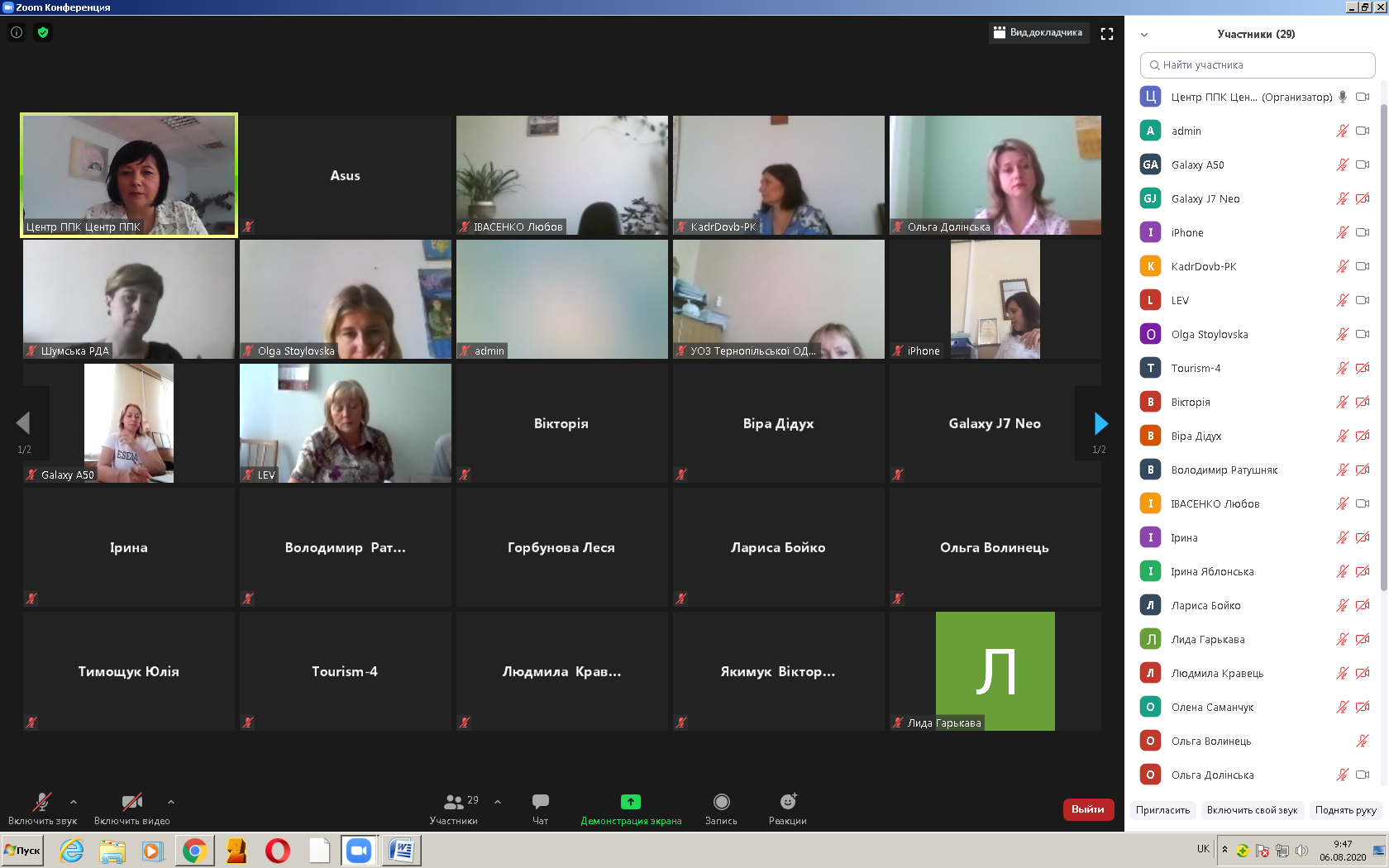Select Ольга Долінська video tile

(995, 175)
